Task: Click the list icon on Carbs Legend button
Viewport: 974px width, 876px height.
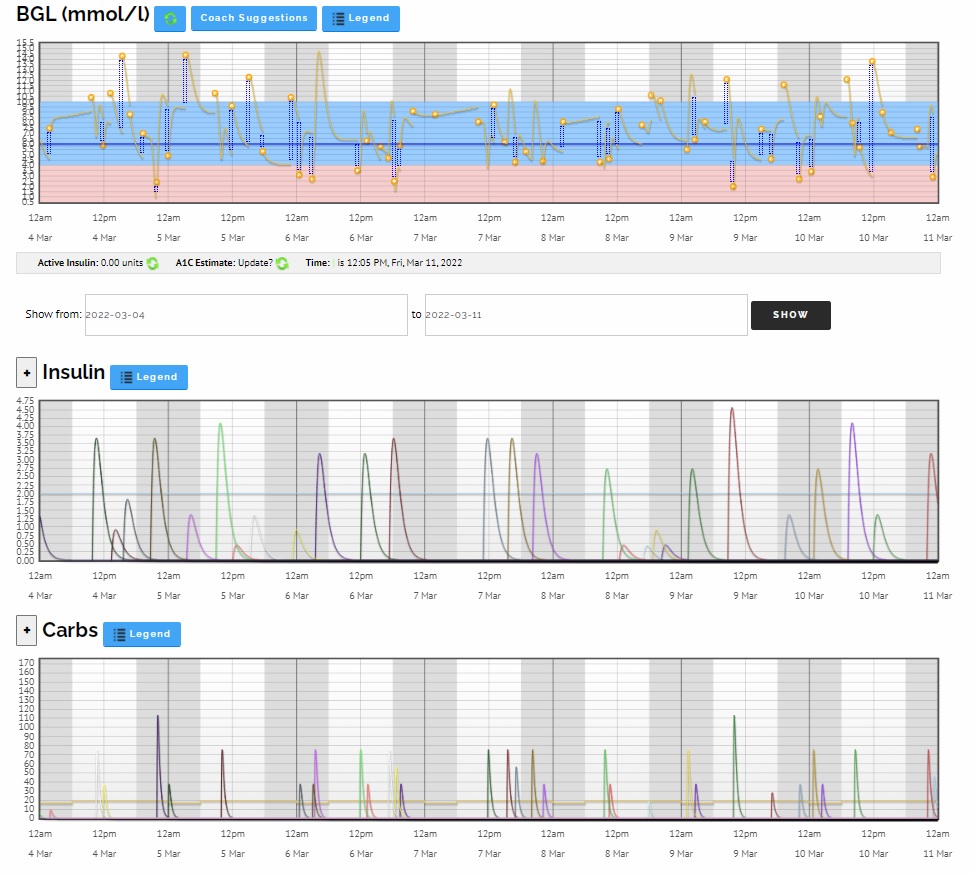Action: (x=119, y=634)
